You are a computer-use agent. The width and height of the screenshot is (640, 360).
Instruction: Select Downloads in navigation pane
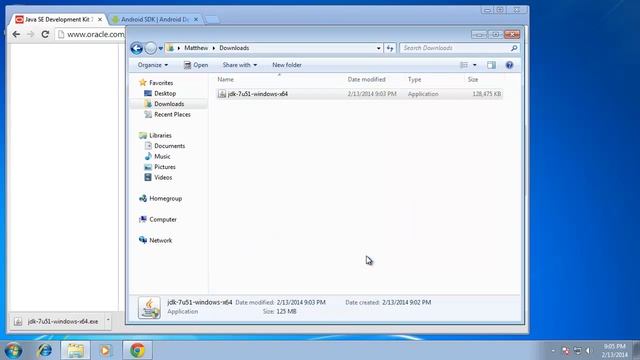coord(169,104)
